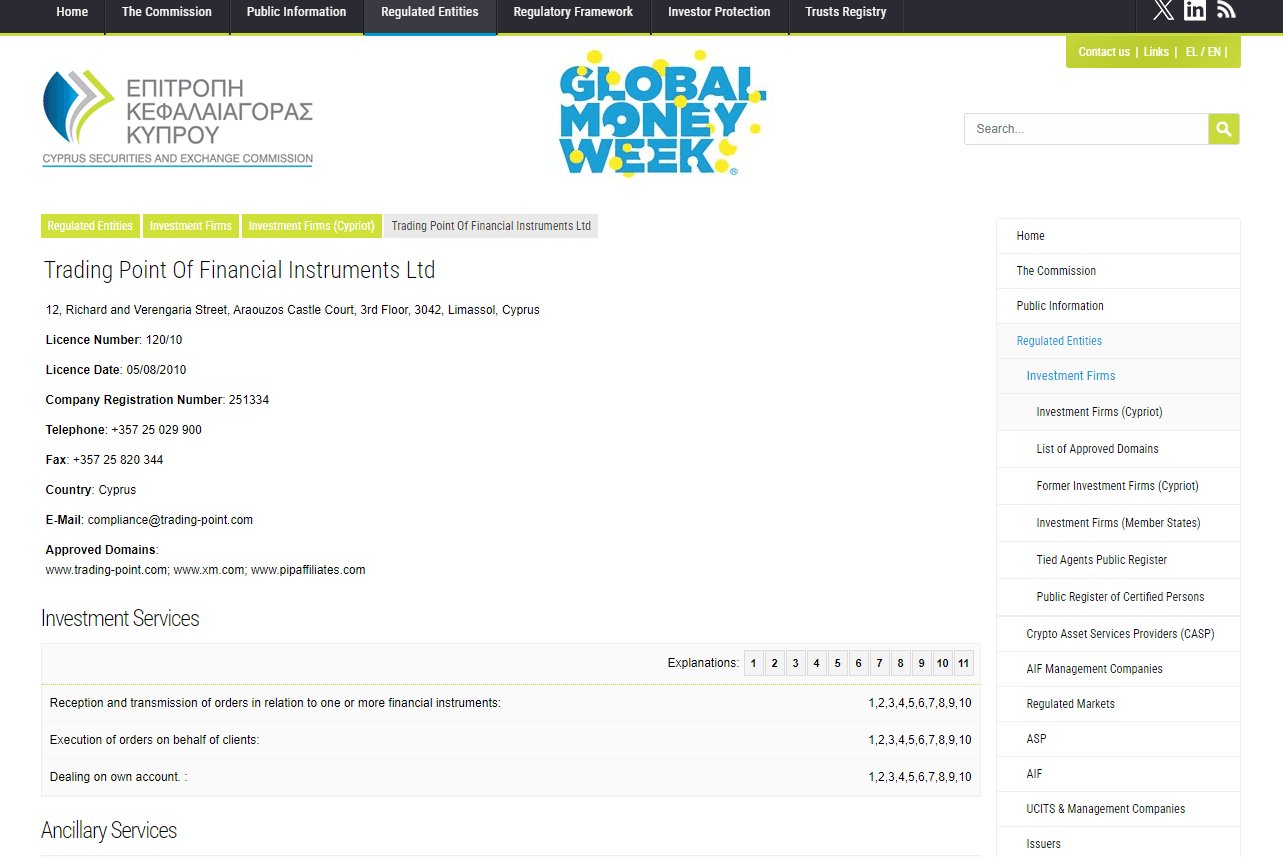
Task: Open Issuers sidebar item
Action: pyautogui.click(x=1118, y=844)
